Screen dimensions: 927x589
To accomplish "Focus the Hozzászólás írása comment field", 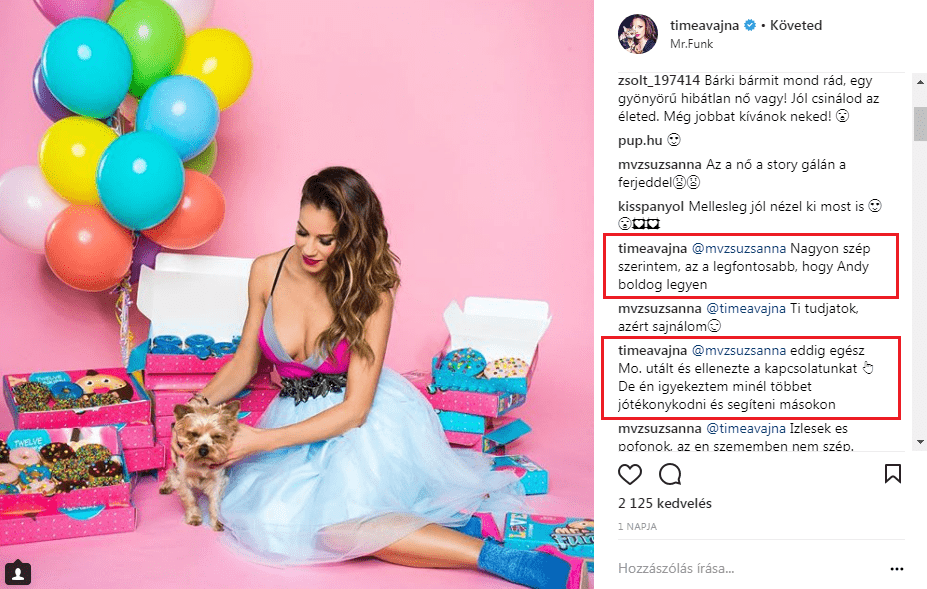I will [748, 569].
